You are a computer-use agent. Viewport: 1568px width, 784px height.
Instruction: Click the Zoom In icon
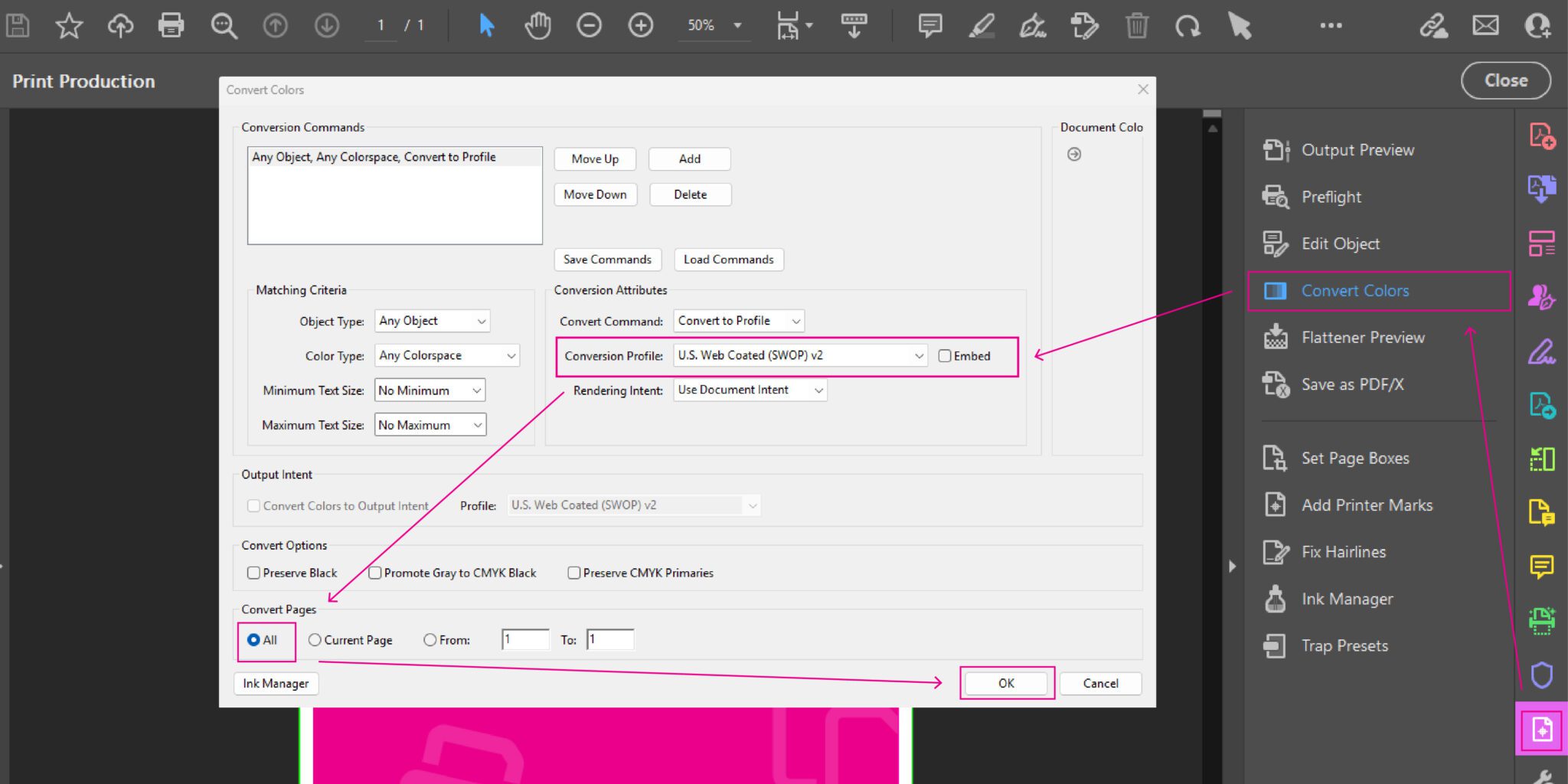pyautogui.click(x=641, y=25)
